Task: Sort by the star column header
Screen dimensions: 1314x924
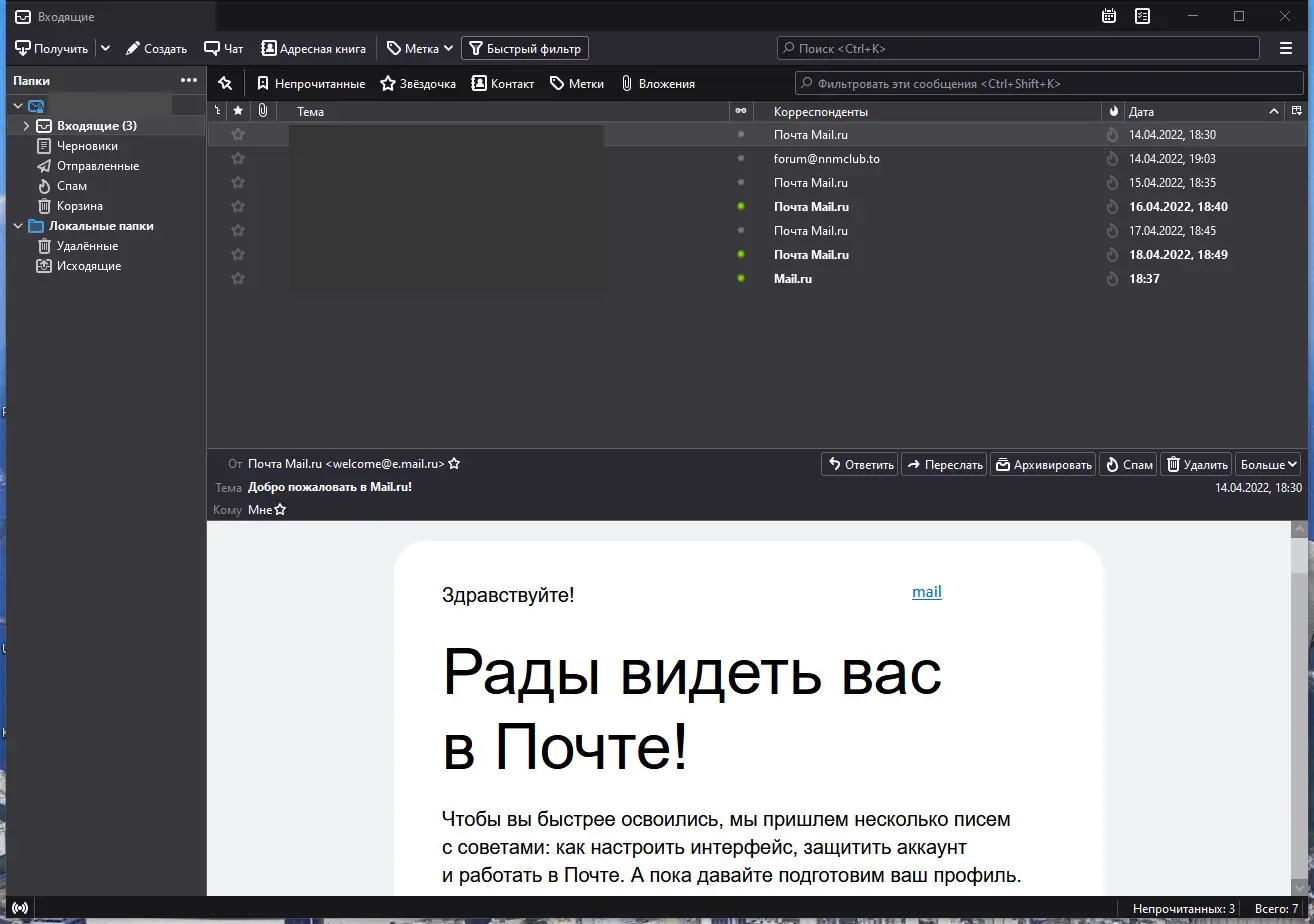Action: click(x=238, y=111)
